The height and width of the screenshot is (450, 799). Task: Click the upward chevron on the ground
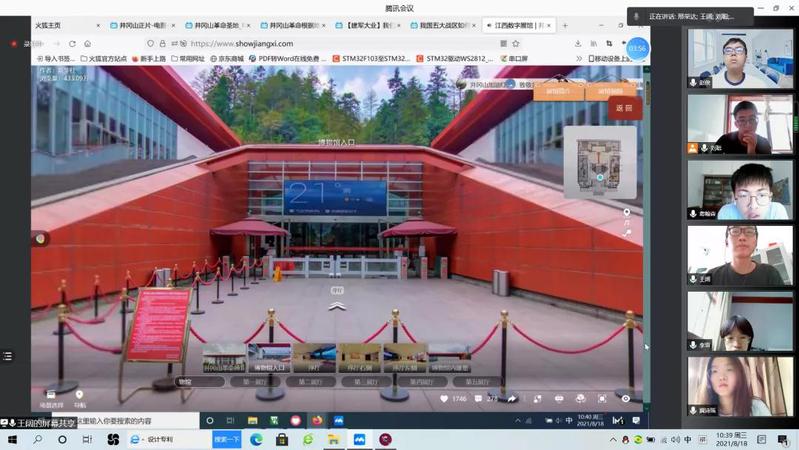337,305
